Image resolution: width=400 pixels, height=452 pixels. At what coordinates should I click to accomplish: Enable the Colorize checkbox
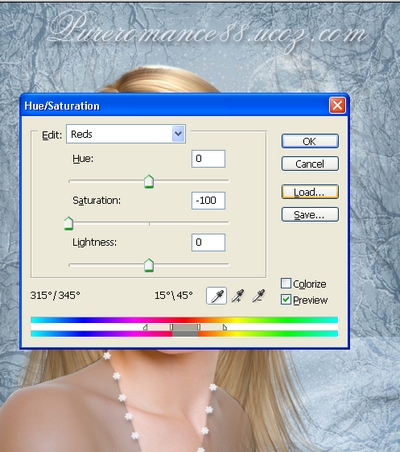pos(286,284)
